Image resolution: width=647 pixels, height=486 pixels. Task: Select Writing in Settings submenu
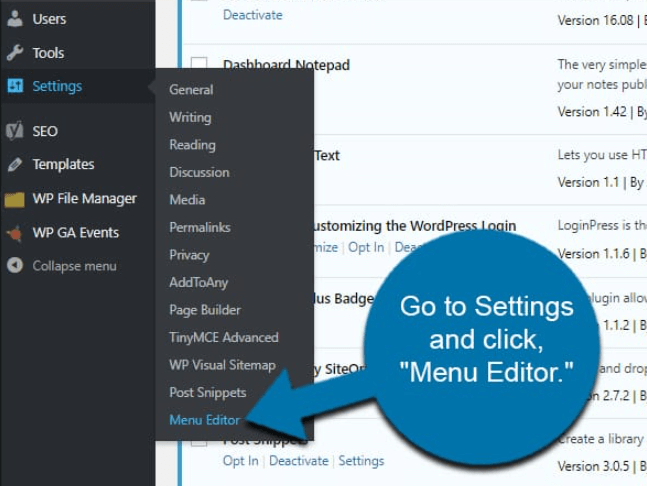(x=190, y=117)
